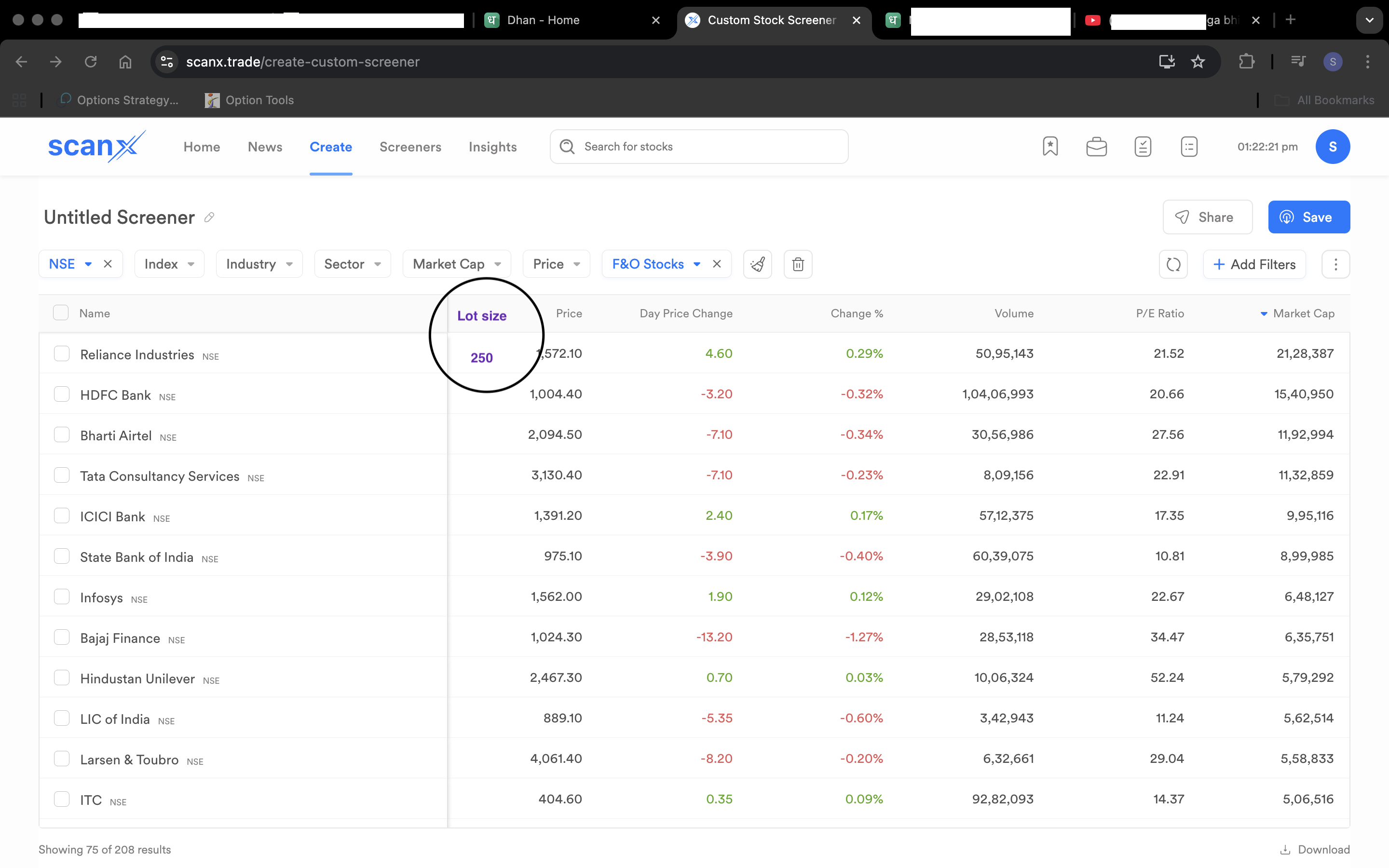Go to the Screeners nav tab
The width and height of the screenshot is (1389, 868).
pos(410,147)
